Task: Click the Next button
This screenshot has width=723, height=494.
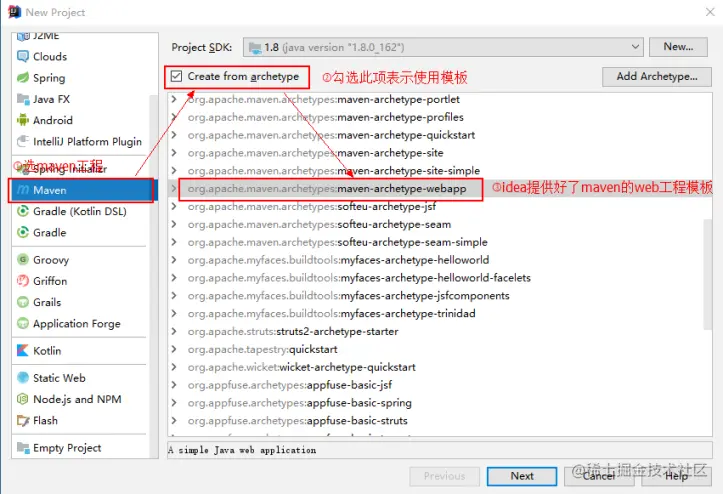Action: [x=522, y=476]
